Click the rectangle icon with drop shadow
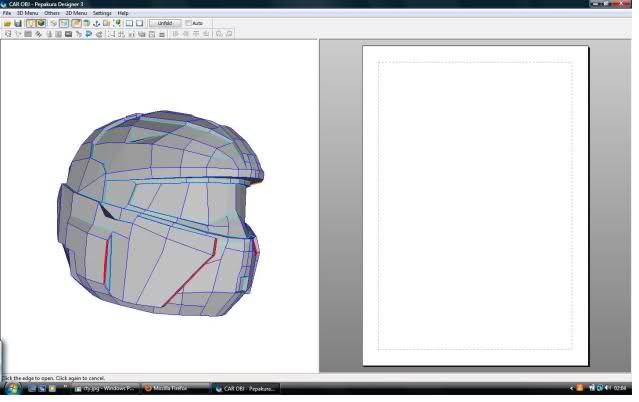 coord(140,23)
